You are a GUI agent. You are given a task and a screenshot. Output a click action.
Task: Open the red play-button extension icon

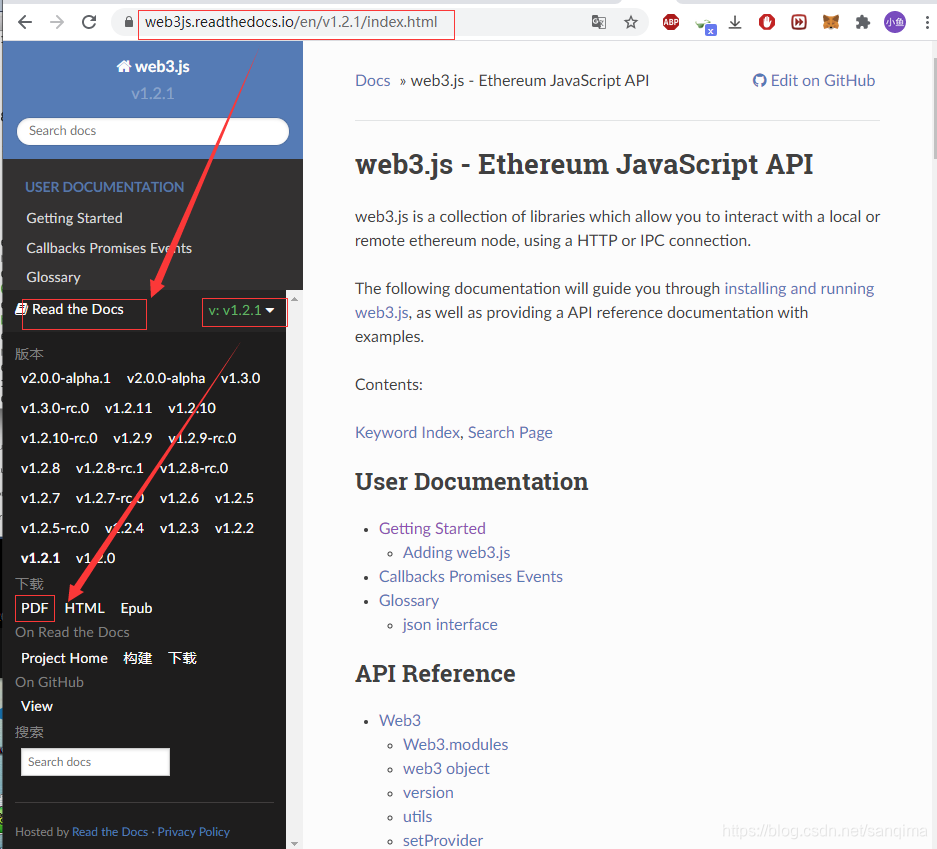(799, 23)
